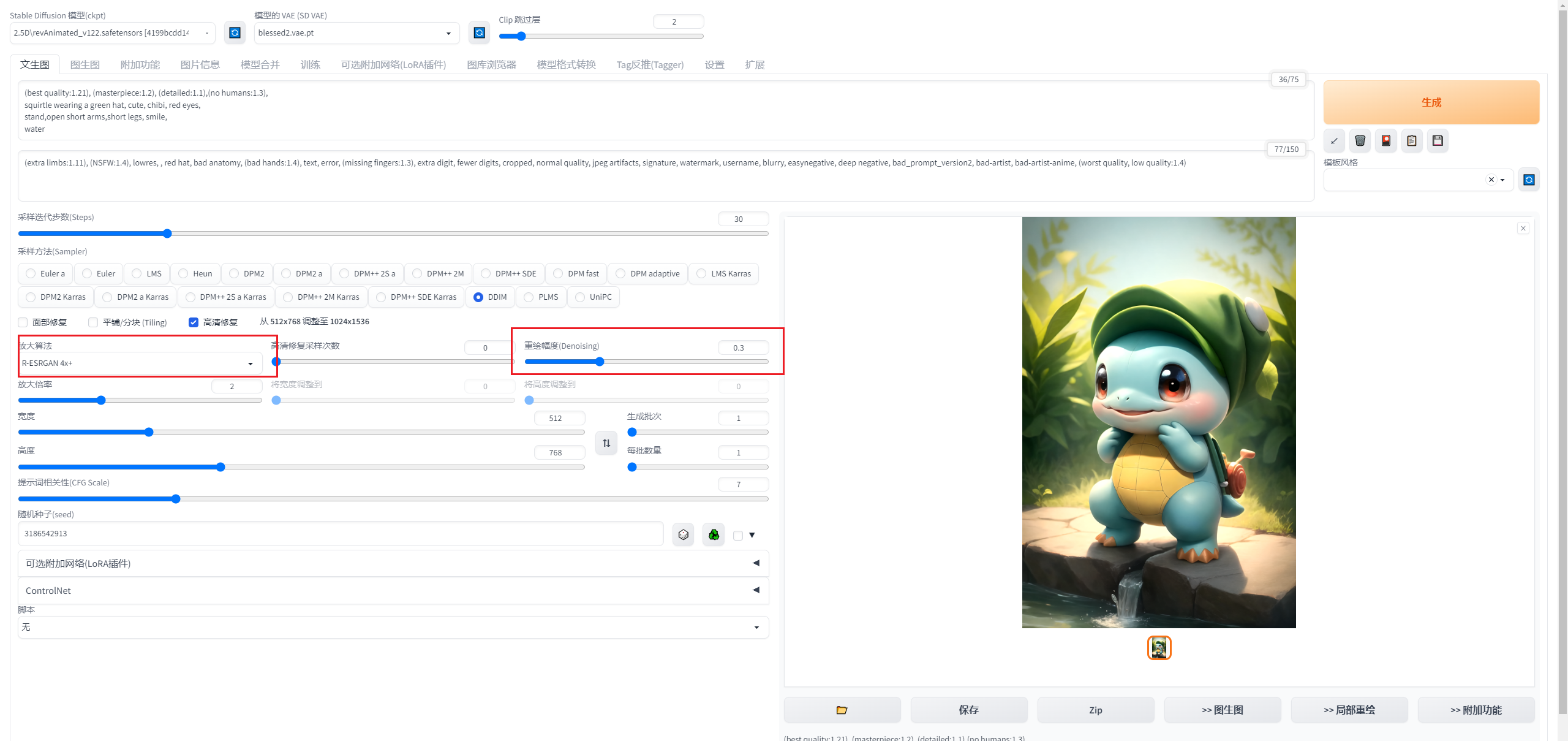
Task: Select the Euler a sampler
Action: tap(45, 273)
